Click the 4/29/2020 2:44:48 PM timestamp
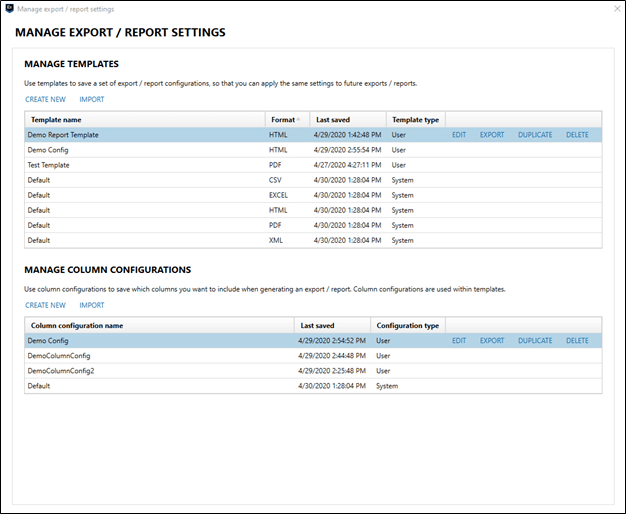The image size is (626, 514). pos(332,356)
